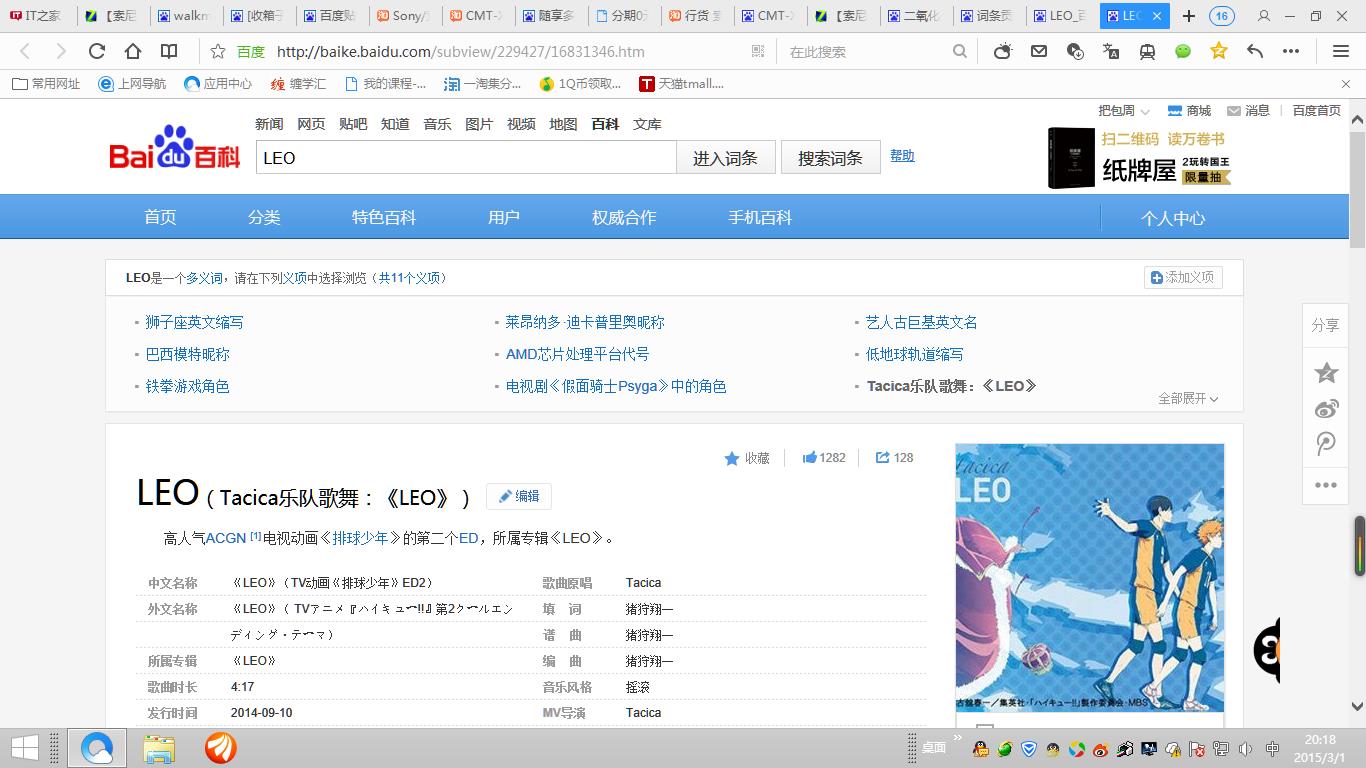Show the page QR code icon

[x=757, y=51]
